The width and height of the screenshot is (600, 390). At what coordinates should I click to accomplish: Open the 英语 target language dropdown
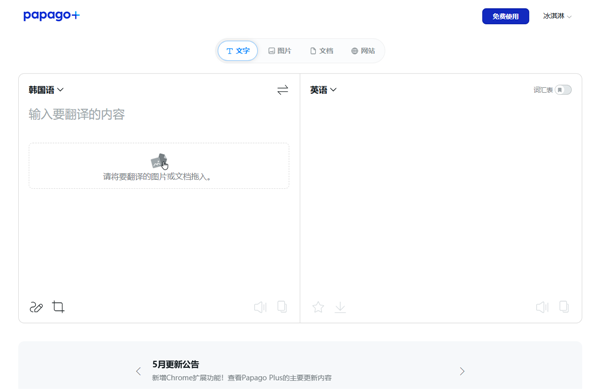[x=323, y=90]
